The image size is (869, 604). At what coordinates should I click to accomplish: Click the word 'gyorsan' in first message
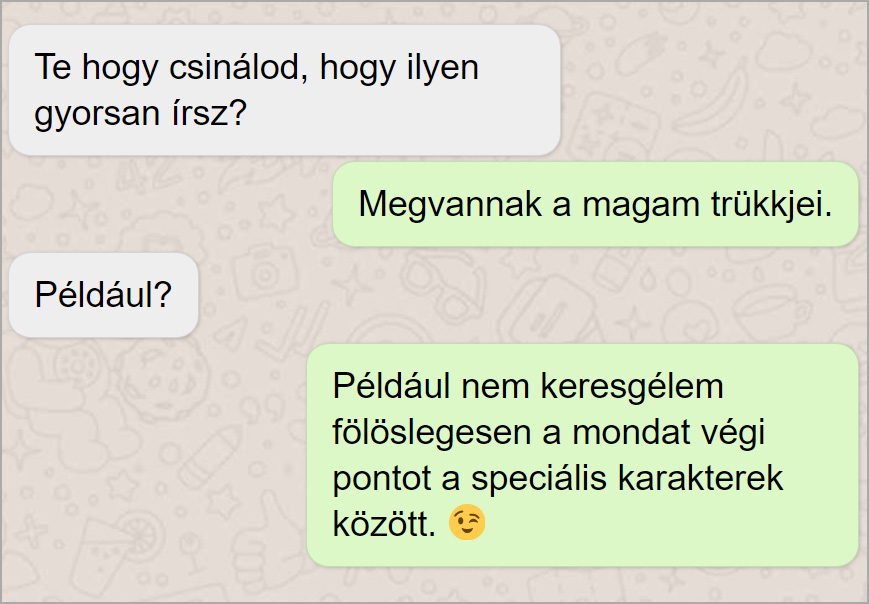tap(98, 114)
